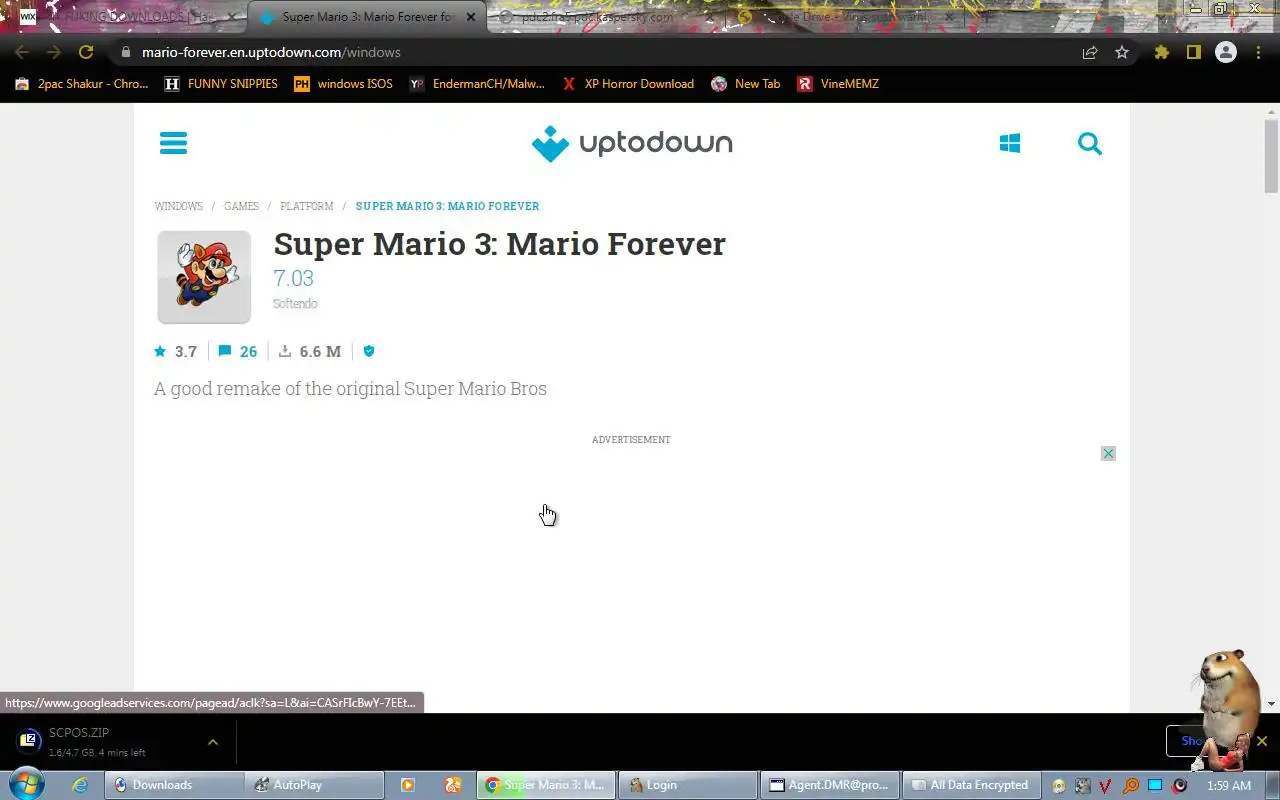This screenshot has height=800, width=1280.
Task: Open the Downloads taskbar window
Action: (174, 785)
